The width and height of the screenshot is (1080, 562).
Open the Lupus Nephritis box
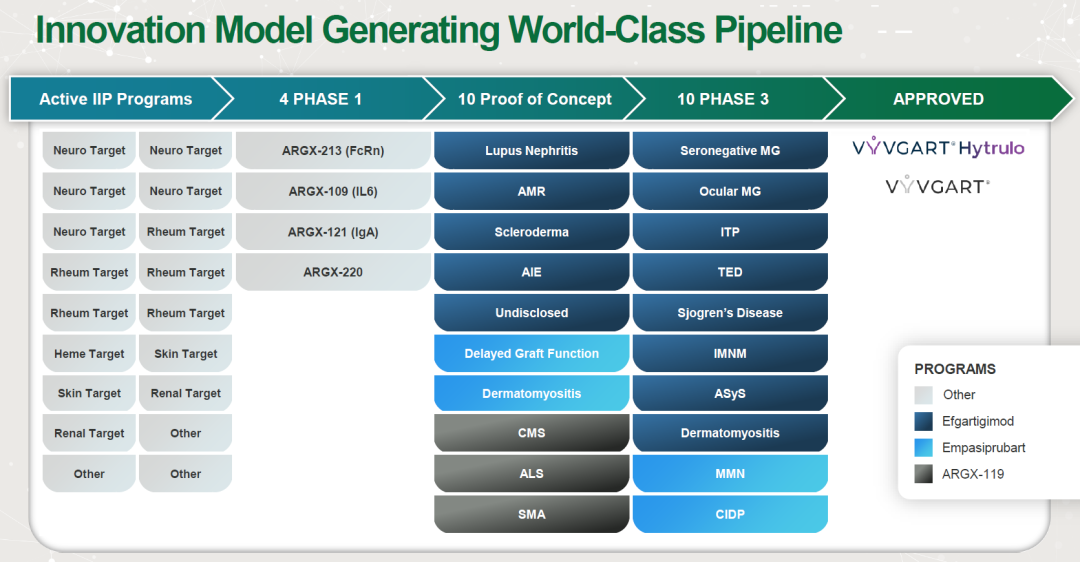click(532, 150)
